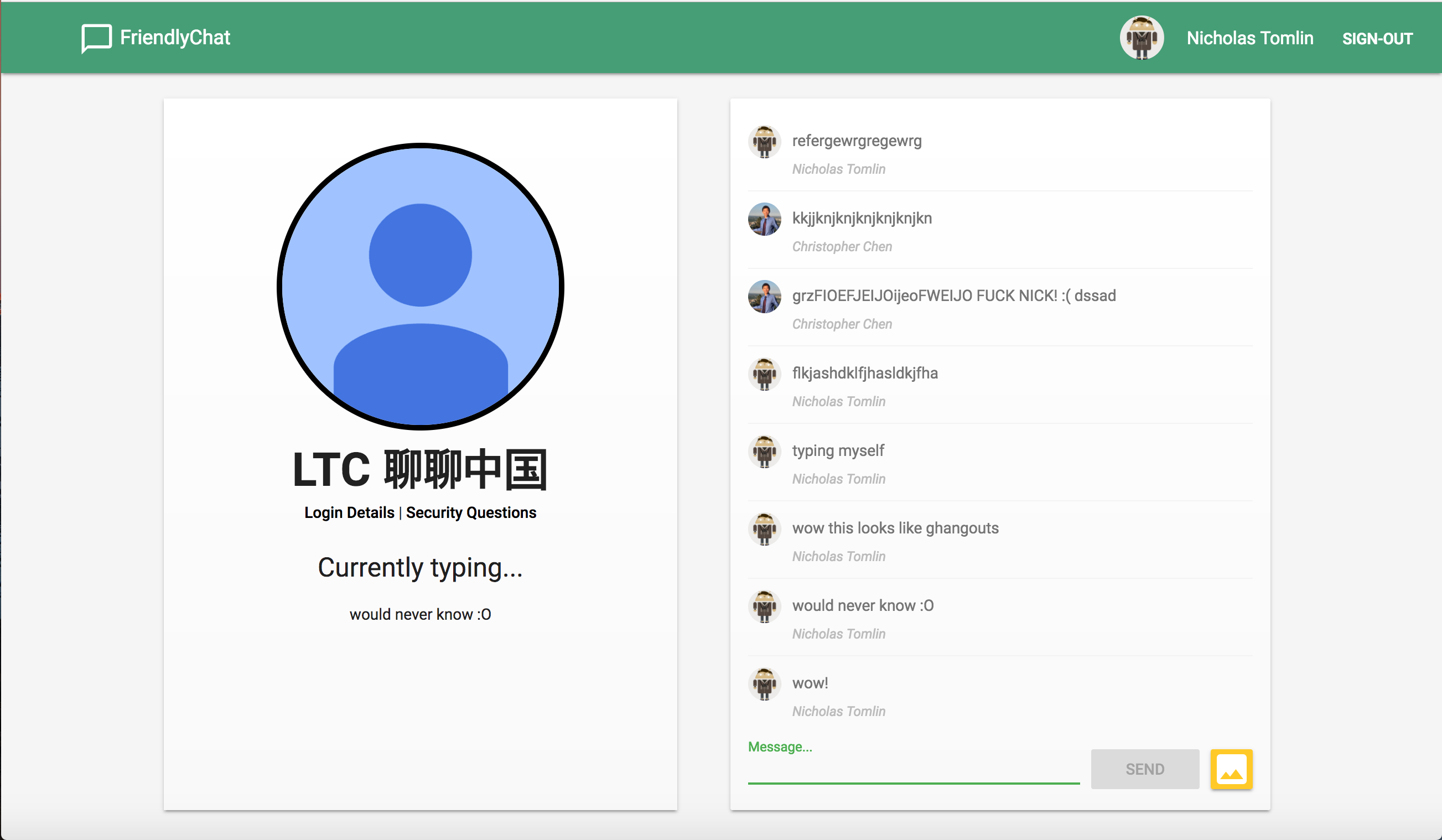Viewport: 1442px width, 840px height.
Task: Click the large blue profile picture
Action: [x=420, y=286]
